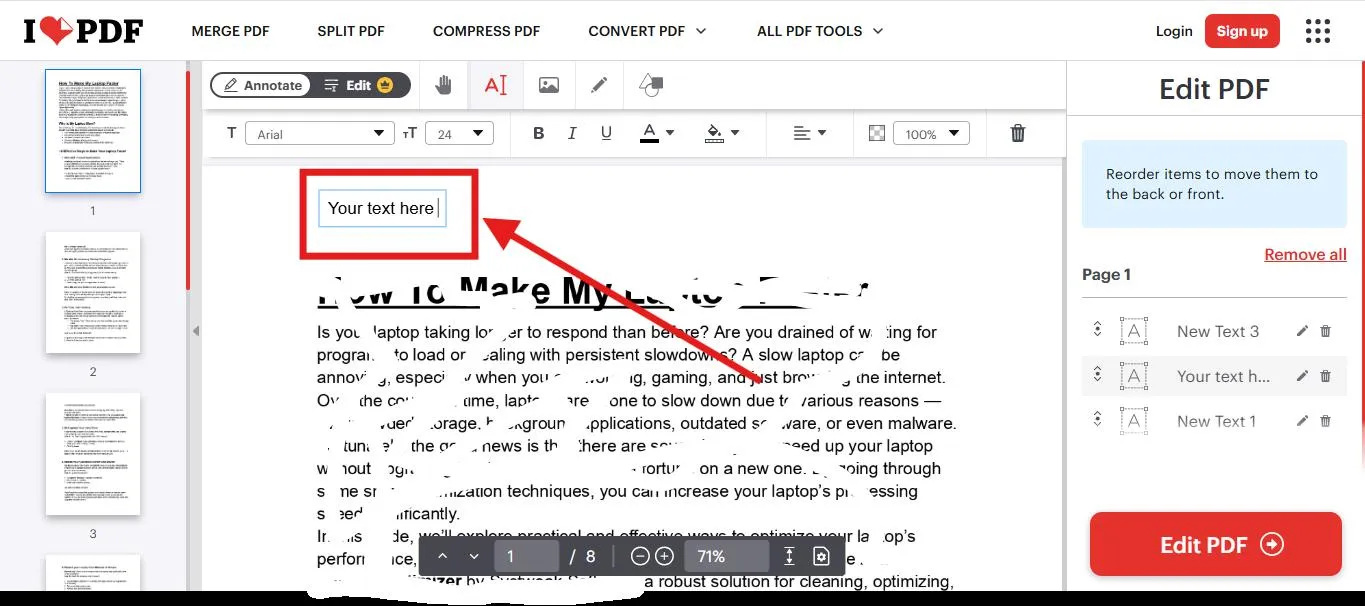This screenshot has width=1365, height=606.
Task: Open MERGE PDF menu item
Action: click(230, 31)
